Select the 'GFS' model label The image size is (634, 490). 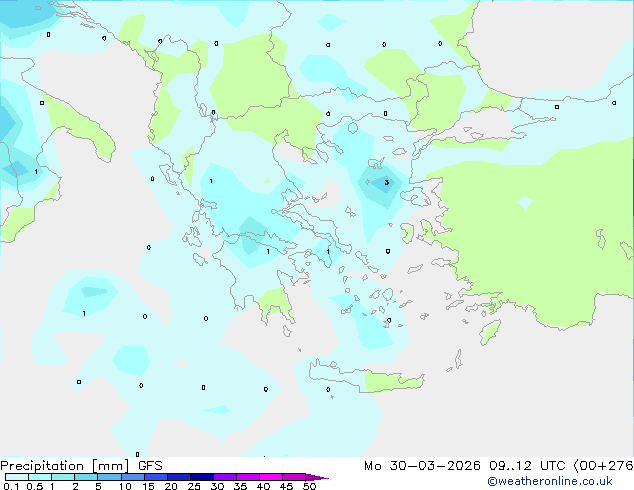pyautogui.click(x=150, y=466)
